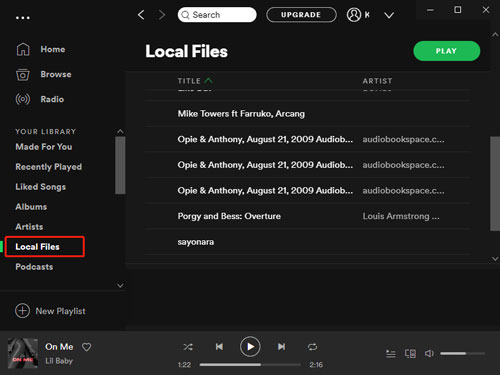Open Podcasts in library
500x375 pixels.
click(x=34, y=267)
